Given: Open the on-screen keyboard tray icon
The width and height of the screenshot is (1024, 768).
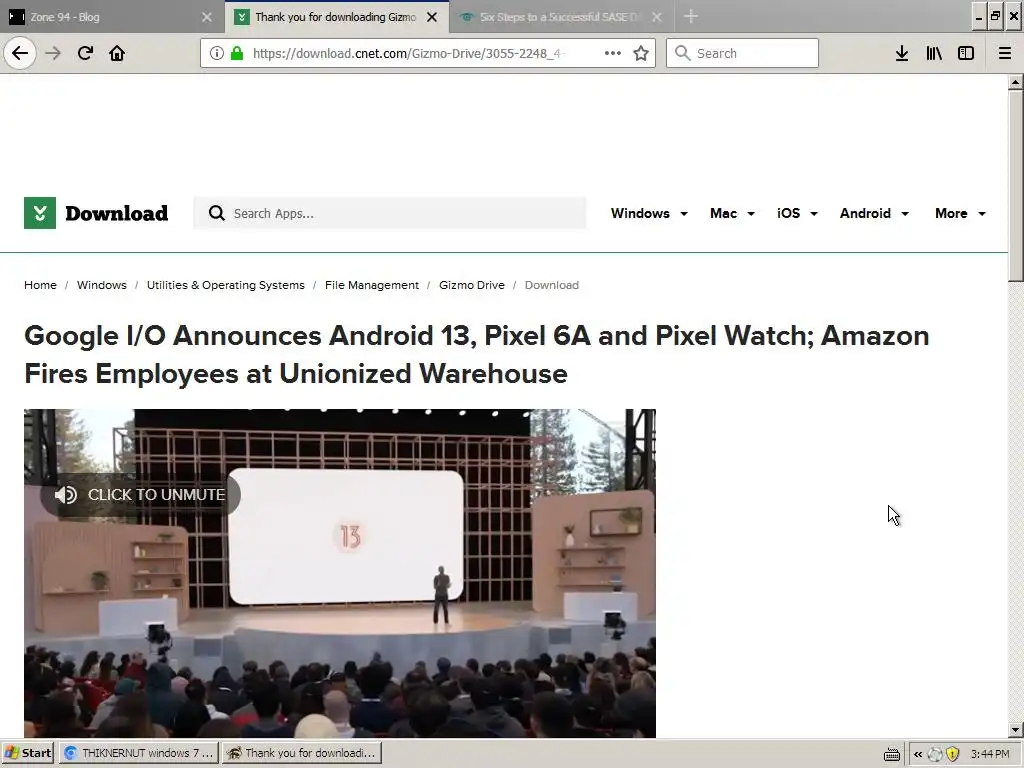Looking at the screenshot, I should click(891, 754).
